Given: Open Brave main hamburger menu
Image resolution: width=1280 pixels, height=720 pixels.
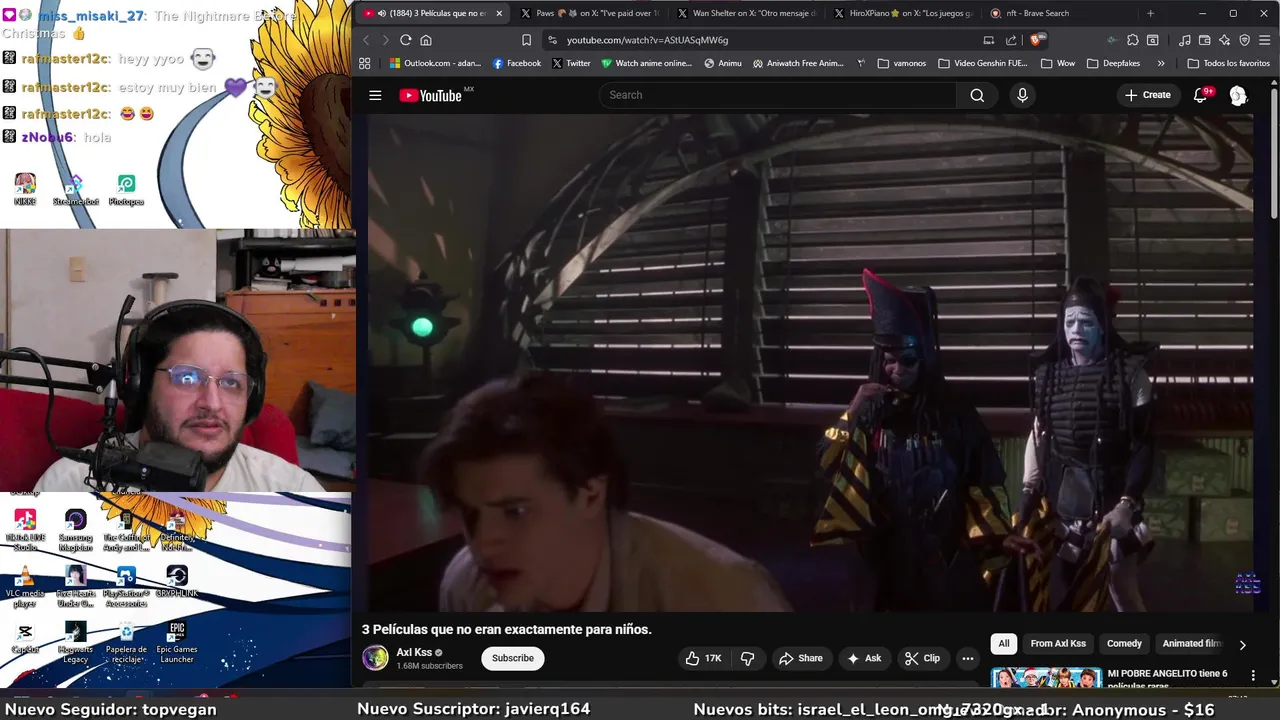Looking at the screenshot, I should point(1265,40).
